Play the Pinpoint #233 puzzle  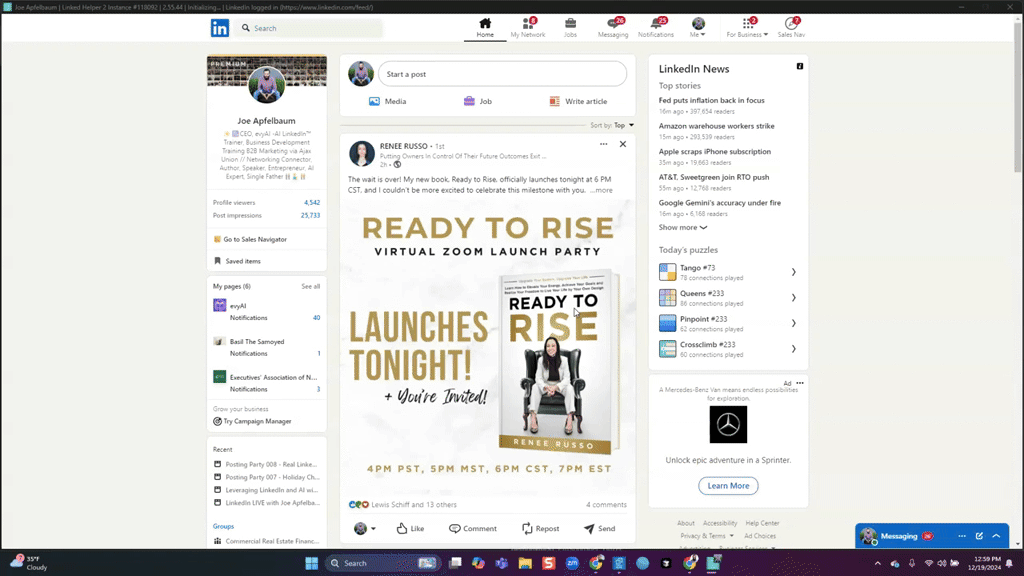point(728,323)
